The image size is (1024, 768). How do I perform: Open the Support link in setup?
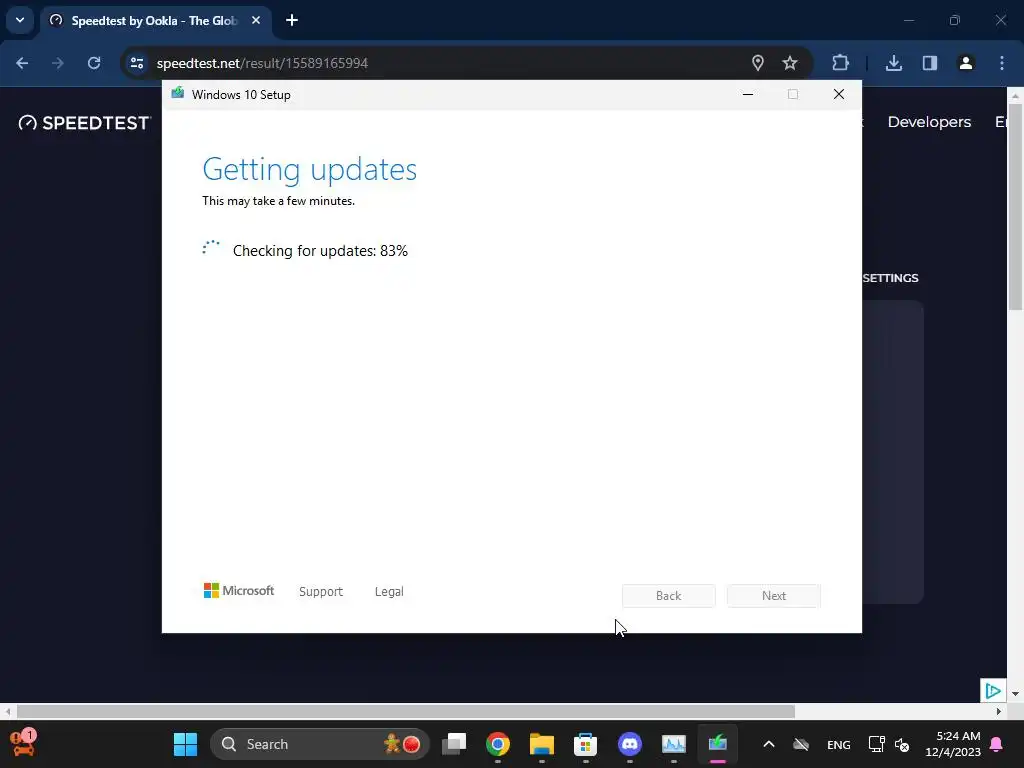click(321, 592)
